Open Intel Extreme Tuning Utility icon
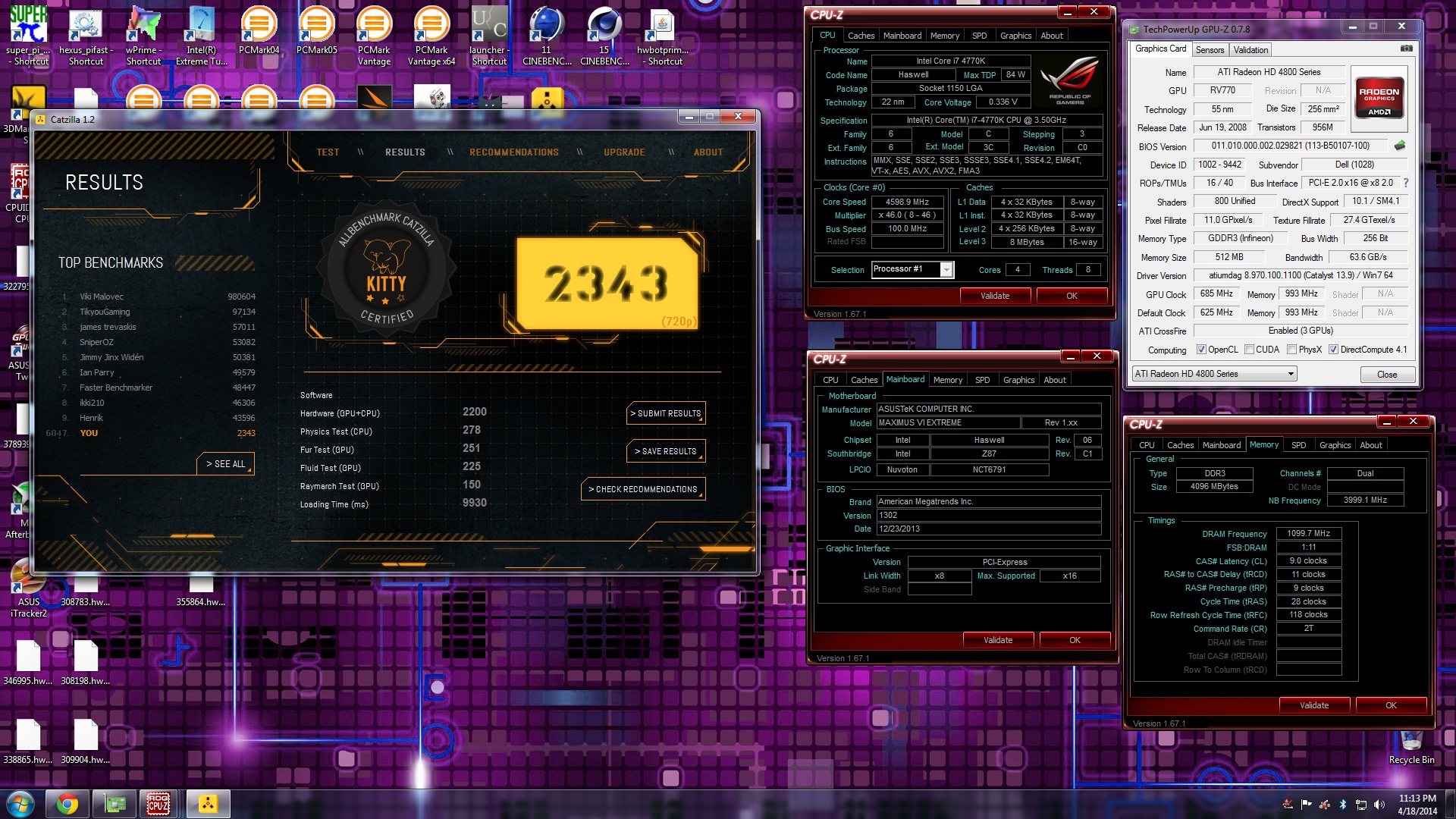The image size is (1456, 819). tap(201, 35)
